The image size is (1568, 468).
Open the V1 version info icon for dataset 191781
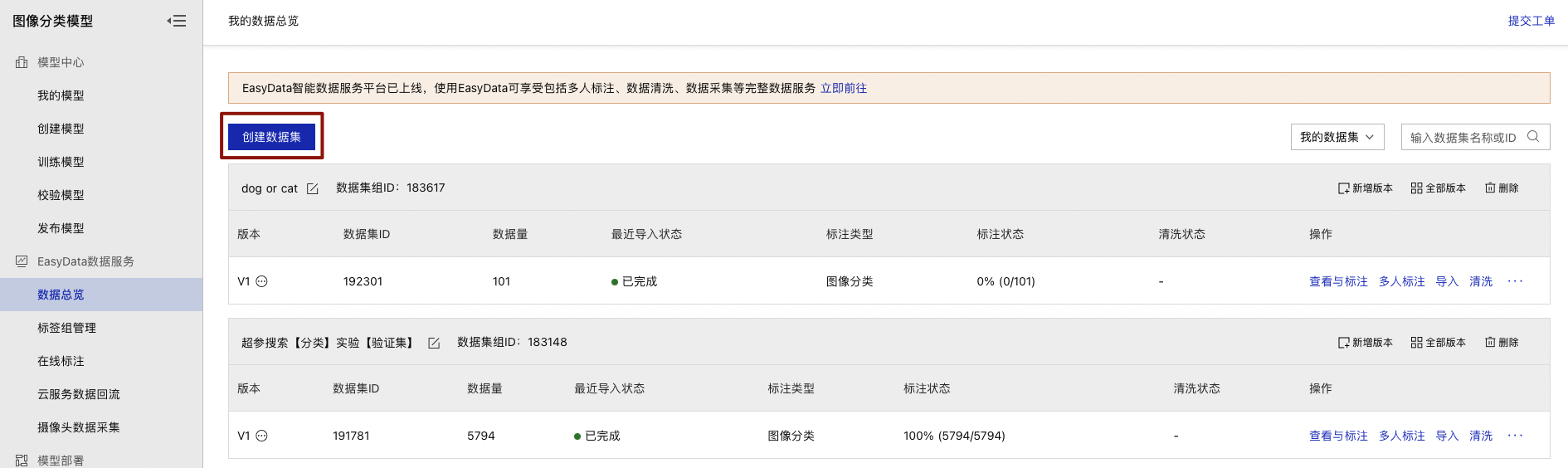[261, 436]
